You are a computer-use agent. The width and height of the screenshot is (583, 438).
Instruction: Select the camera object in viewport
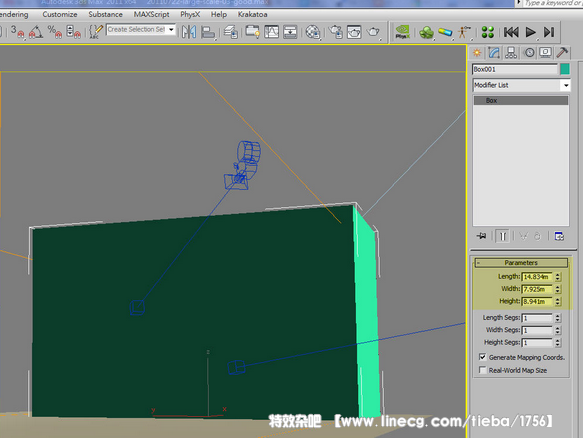coord(242,165)
